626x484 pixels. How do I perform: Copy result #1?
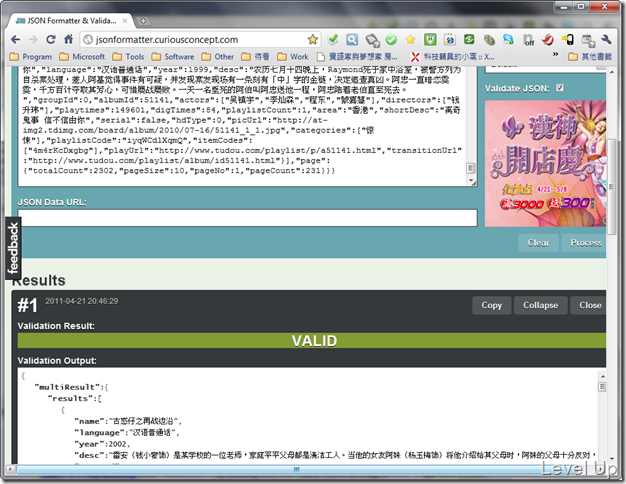click(491, 305)
